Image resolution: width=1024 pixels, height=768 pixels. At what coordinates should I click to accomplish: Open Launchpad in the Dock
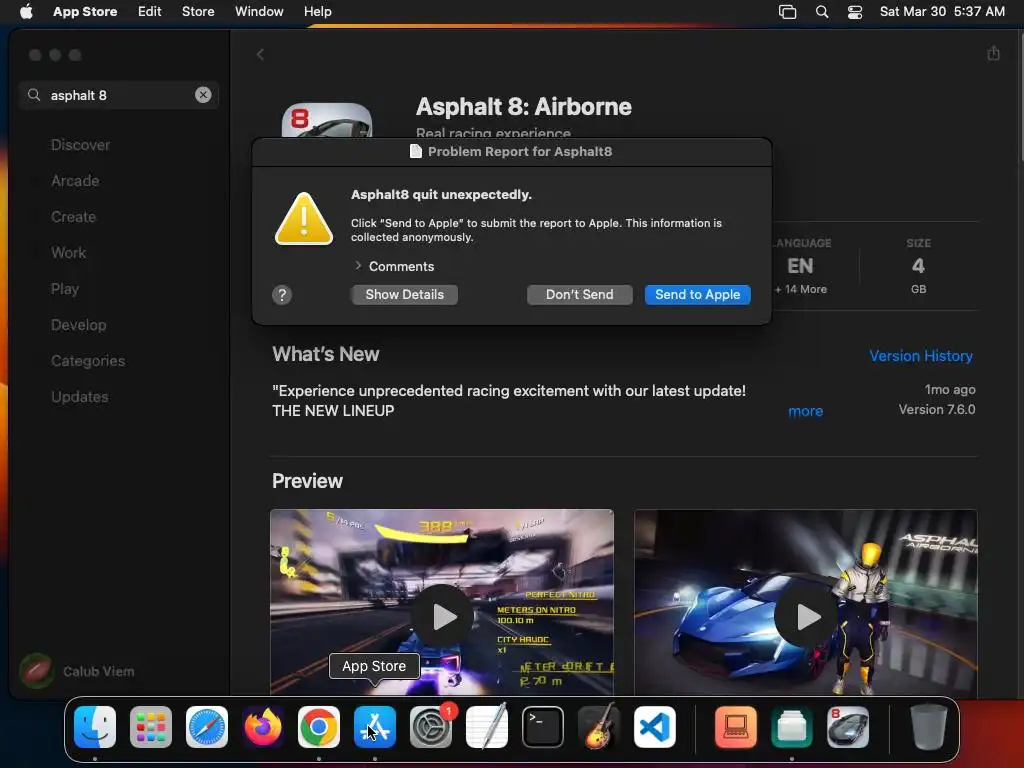tap(151, 727)
